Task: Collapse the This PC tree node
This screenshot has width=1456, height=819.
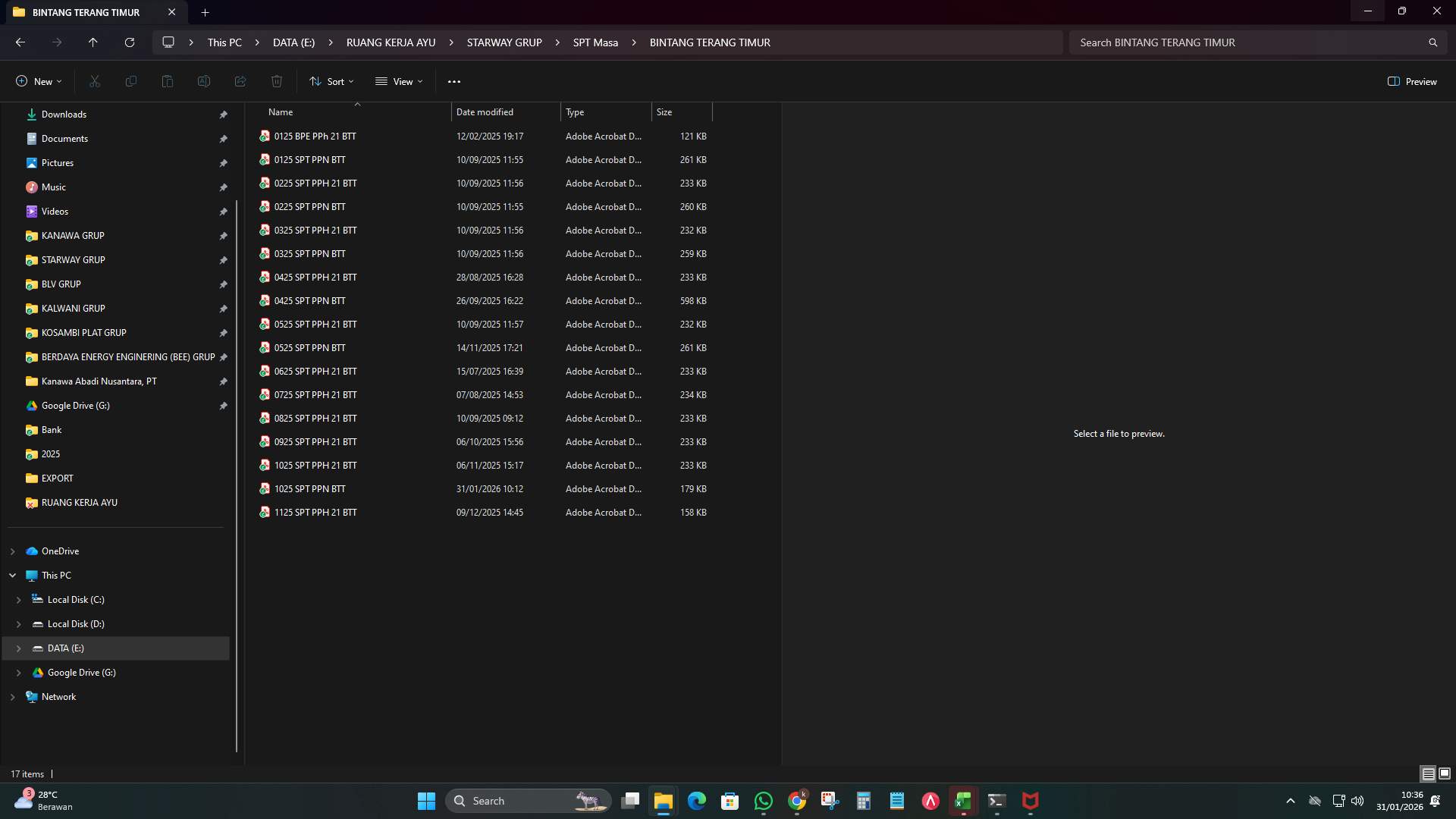Action: coord(12,575)
